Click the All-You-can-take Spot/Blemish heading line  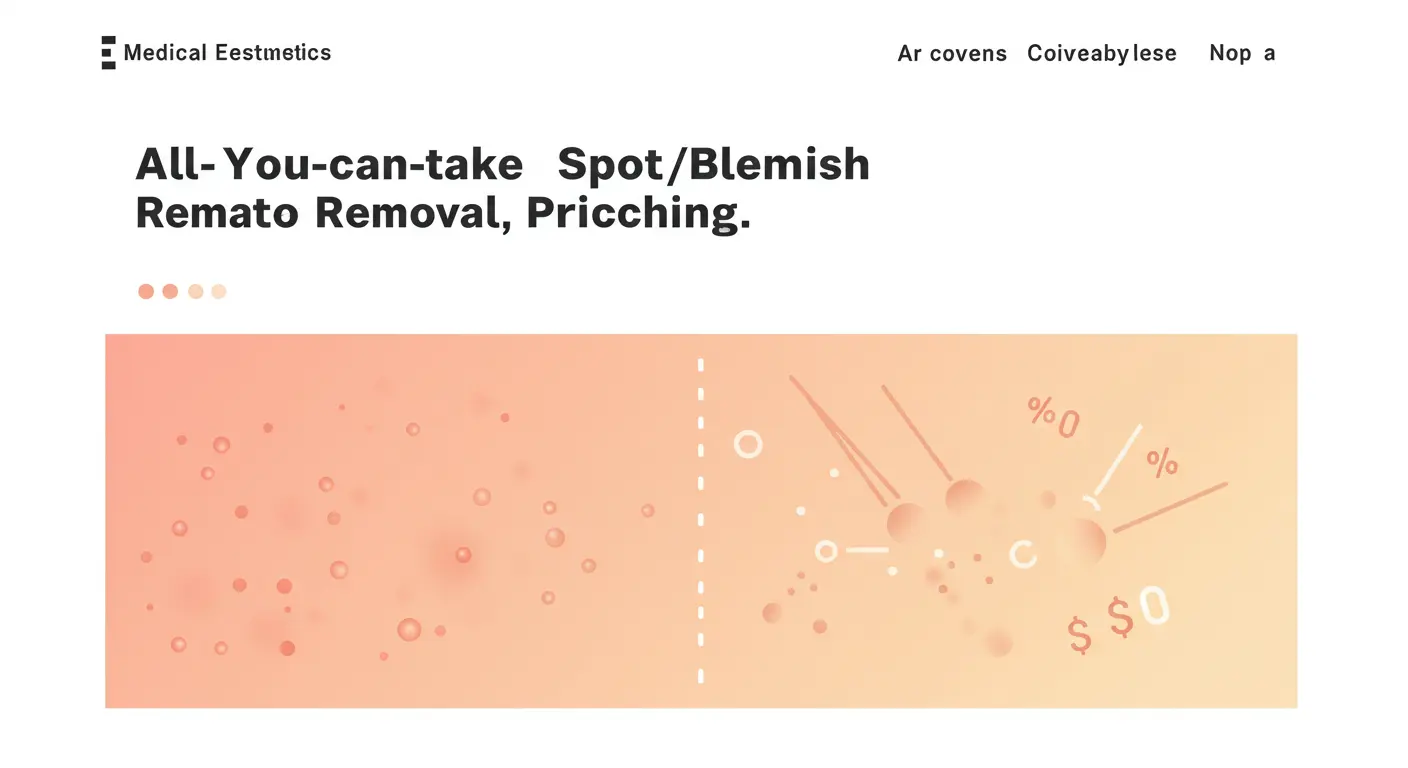502,164
